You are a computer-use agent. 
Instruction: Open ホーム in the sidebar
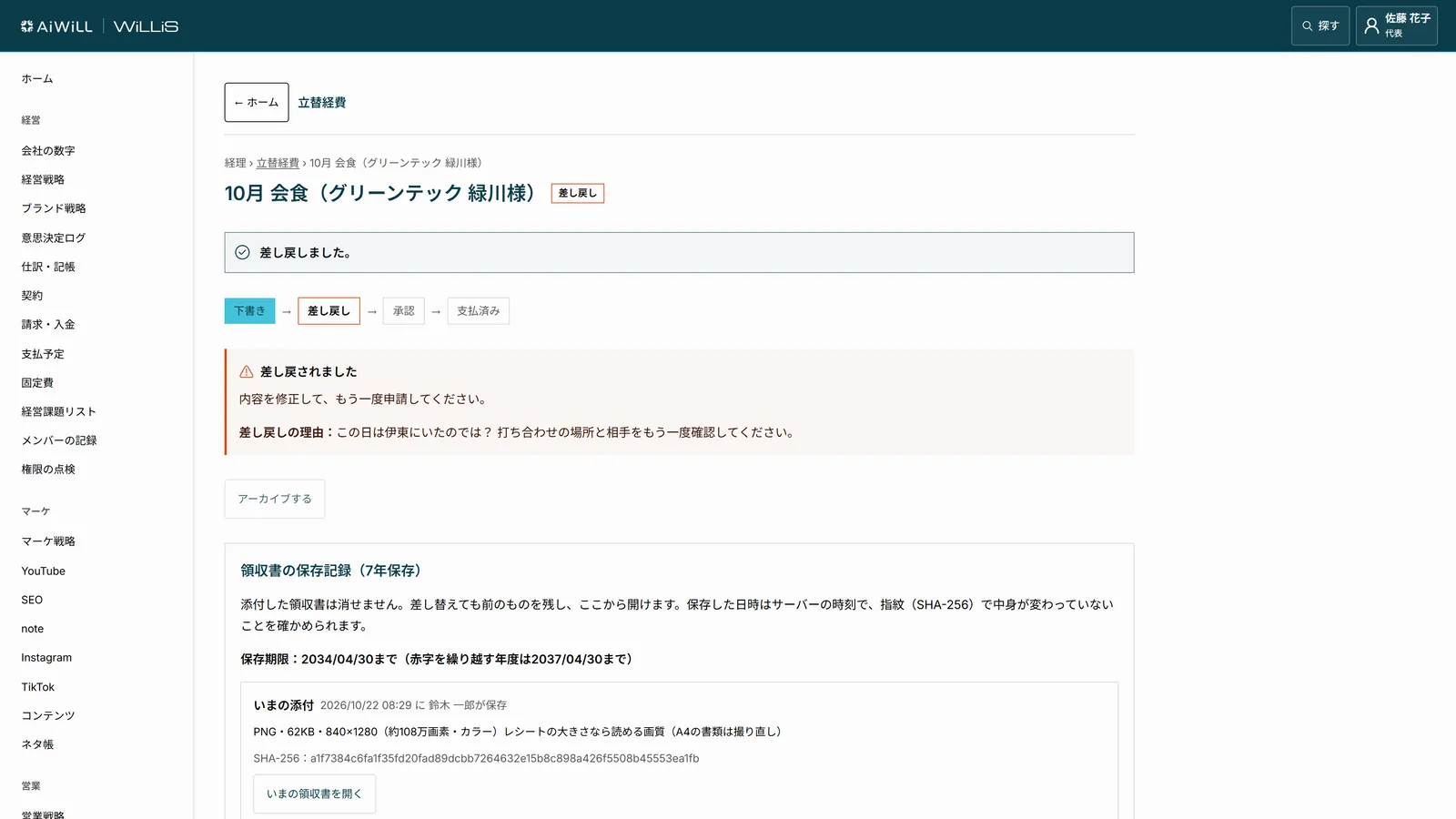click(37, 79)
